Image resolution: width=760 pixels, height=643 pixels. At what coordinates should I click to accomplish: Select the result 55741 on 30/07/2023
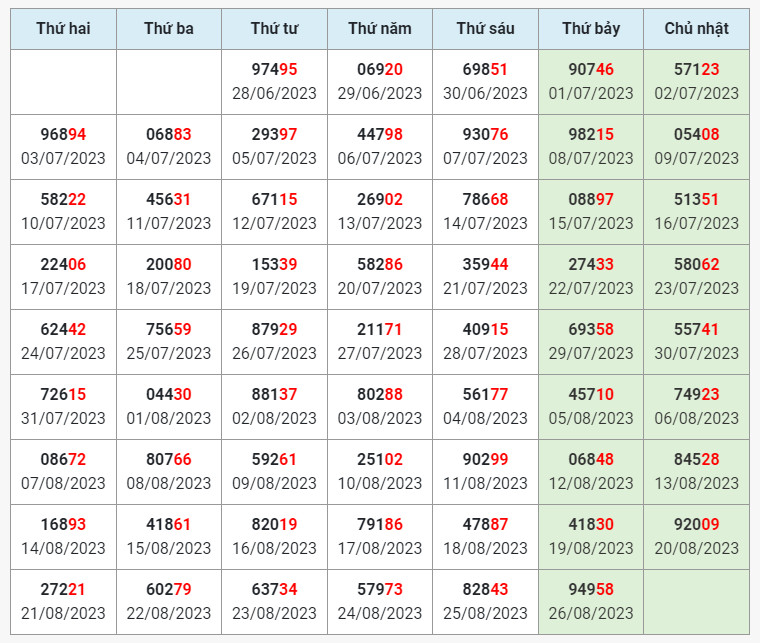pos(697,342)
